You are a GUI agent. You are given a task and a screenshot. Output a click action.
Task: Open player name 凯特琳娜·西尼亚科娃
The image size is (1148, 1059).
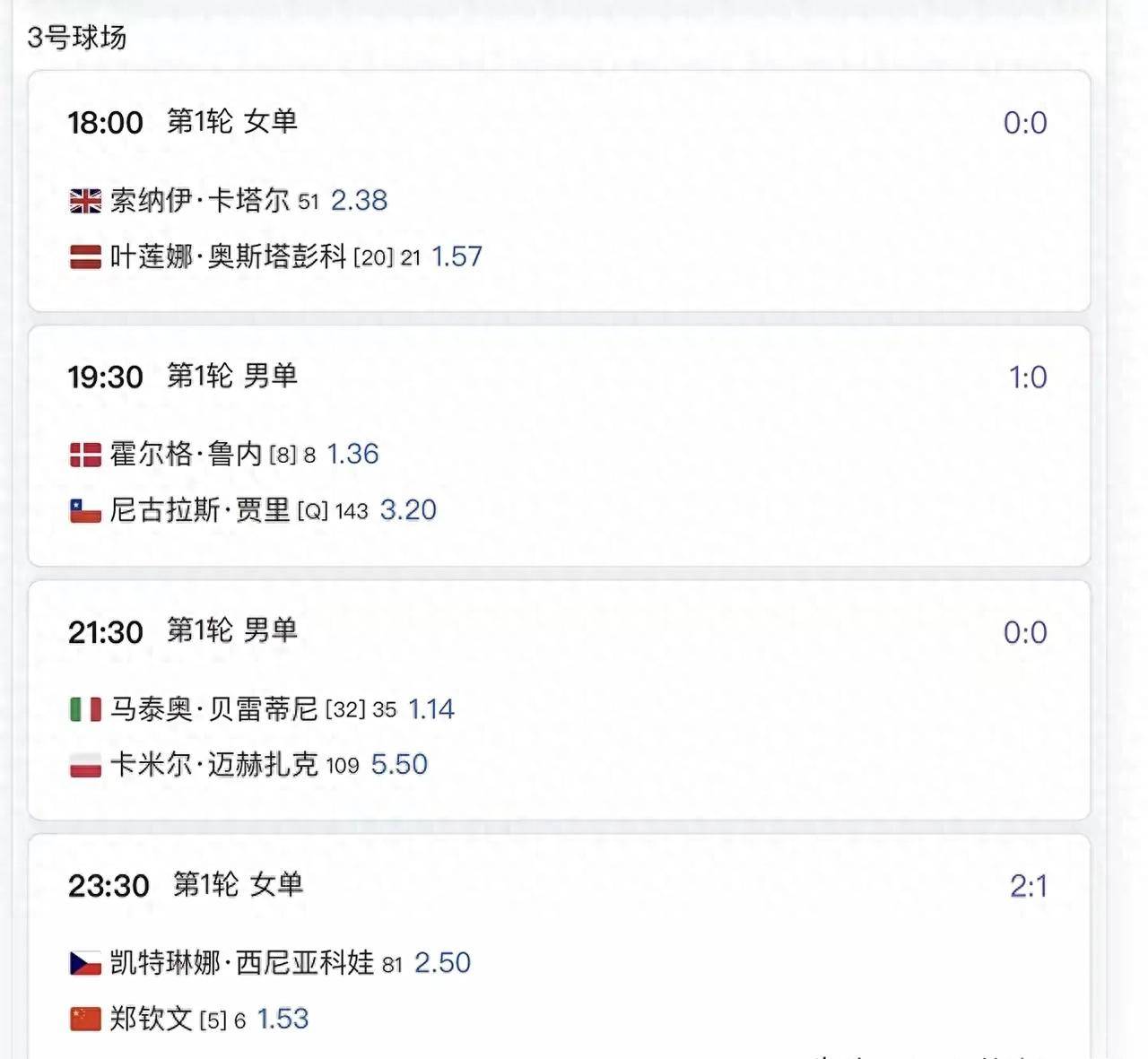(x=242, y=963)
